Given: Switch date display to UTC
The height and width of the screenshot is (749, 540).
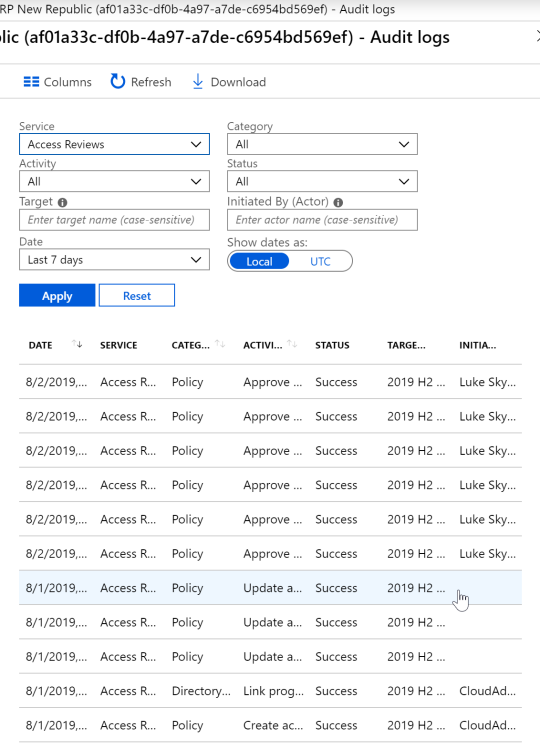Looking at the screenshot, I should coord(320,261).
